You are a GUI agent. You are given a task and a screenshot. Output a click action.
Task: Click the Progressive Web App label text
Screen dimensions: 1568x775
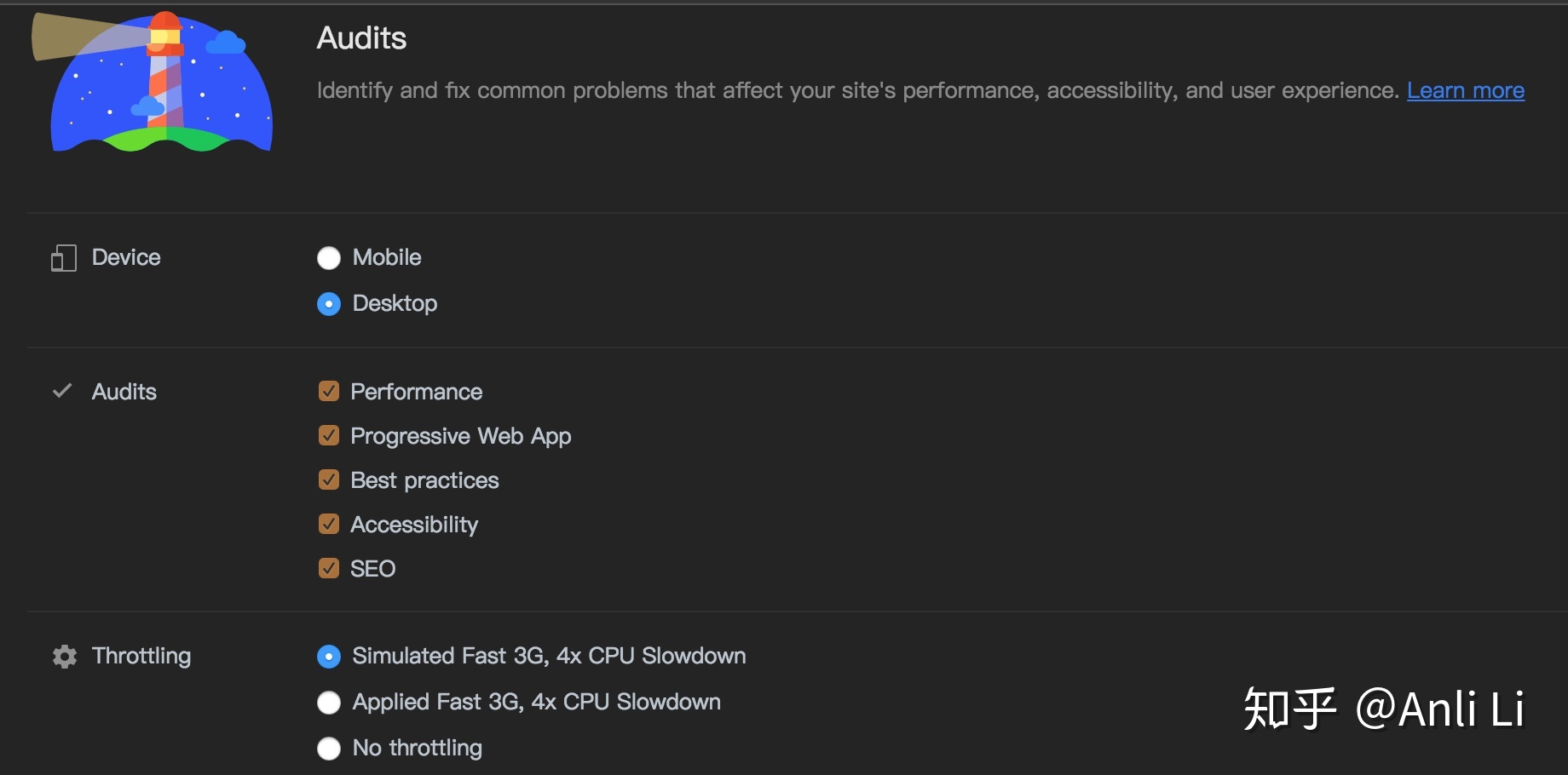461,436
